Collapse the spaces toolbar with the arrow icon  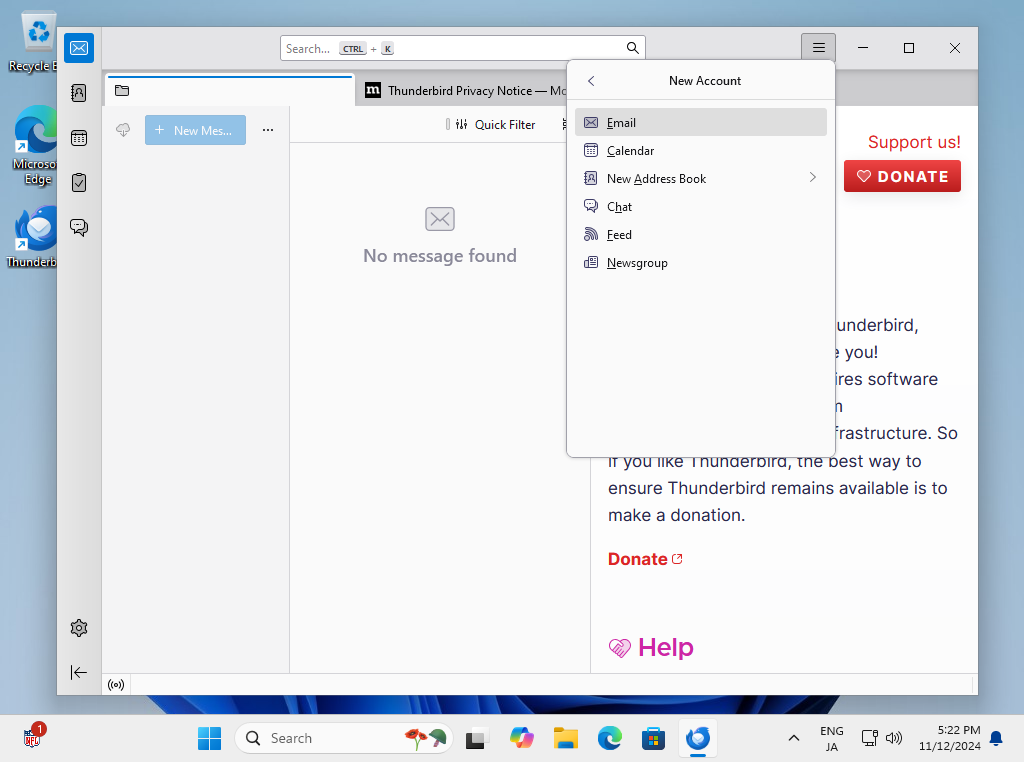79,672
